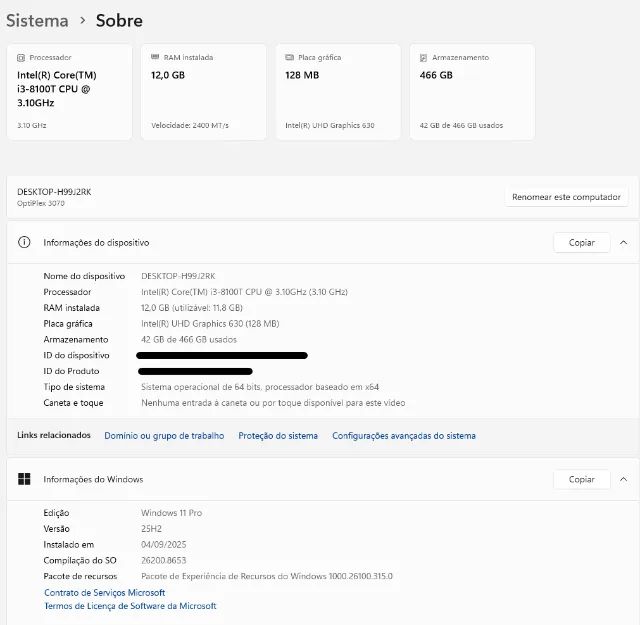Collapse the Informações do dispositivo section

(x=623, y=242)
